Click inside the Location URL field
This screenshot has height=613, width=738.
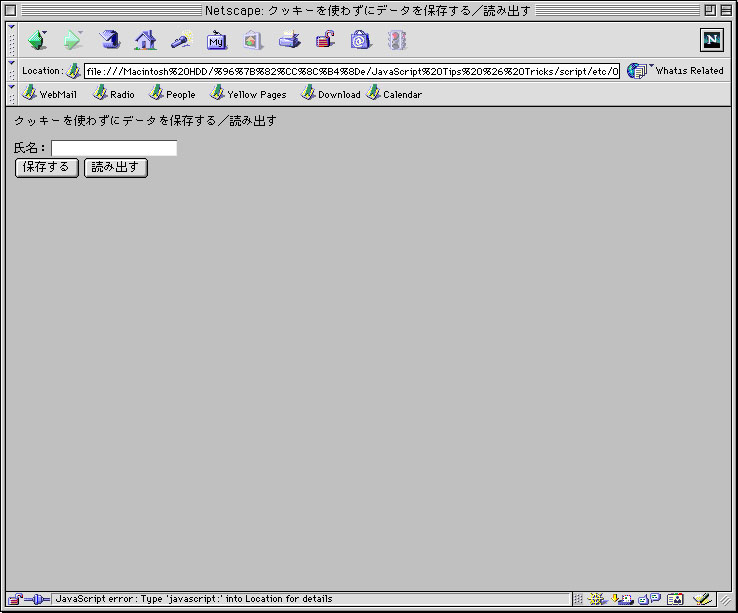(x=352, y=71)
